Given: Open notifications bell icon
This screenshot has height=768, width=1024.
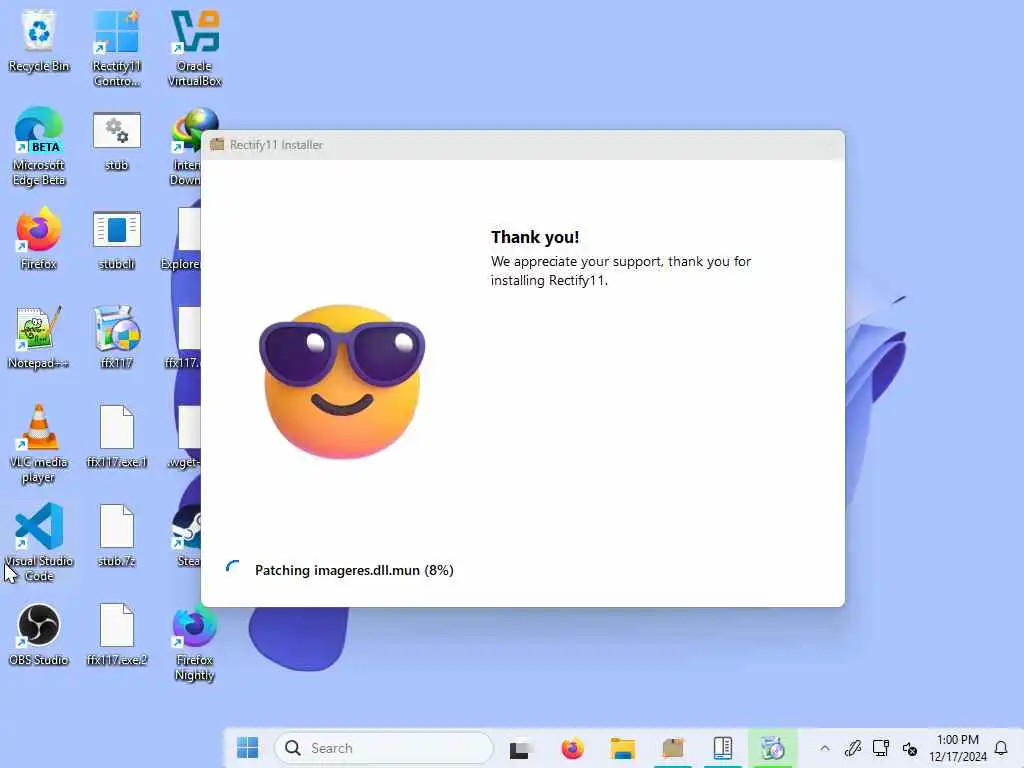Looking at the screenshot, I should click(x=1001, y=748).
